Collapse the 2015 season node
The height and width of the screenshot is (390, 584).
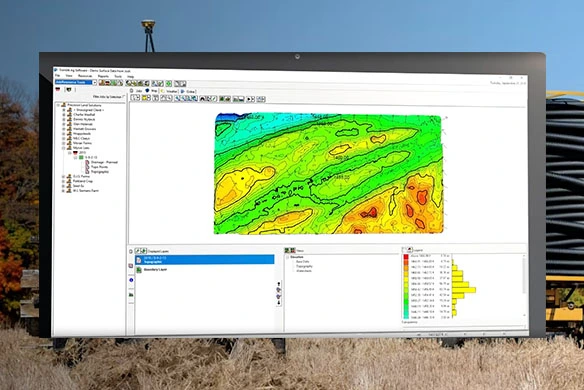69,153
